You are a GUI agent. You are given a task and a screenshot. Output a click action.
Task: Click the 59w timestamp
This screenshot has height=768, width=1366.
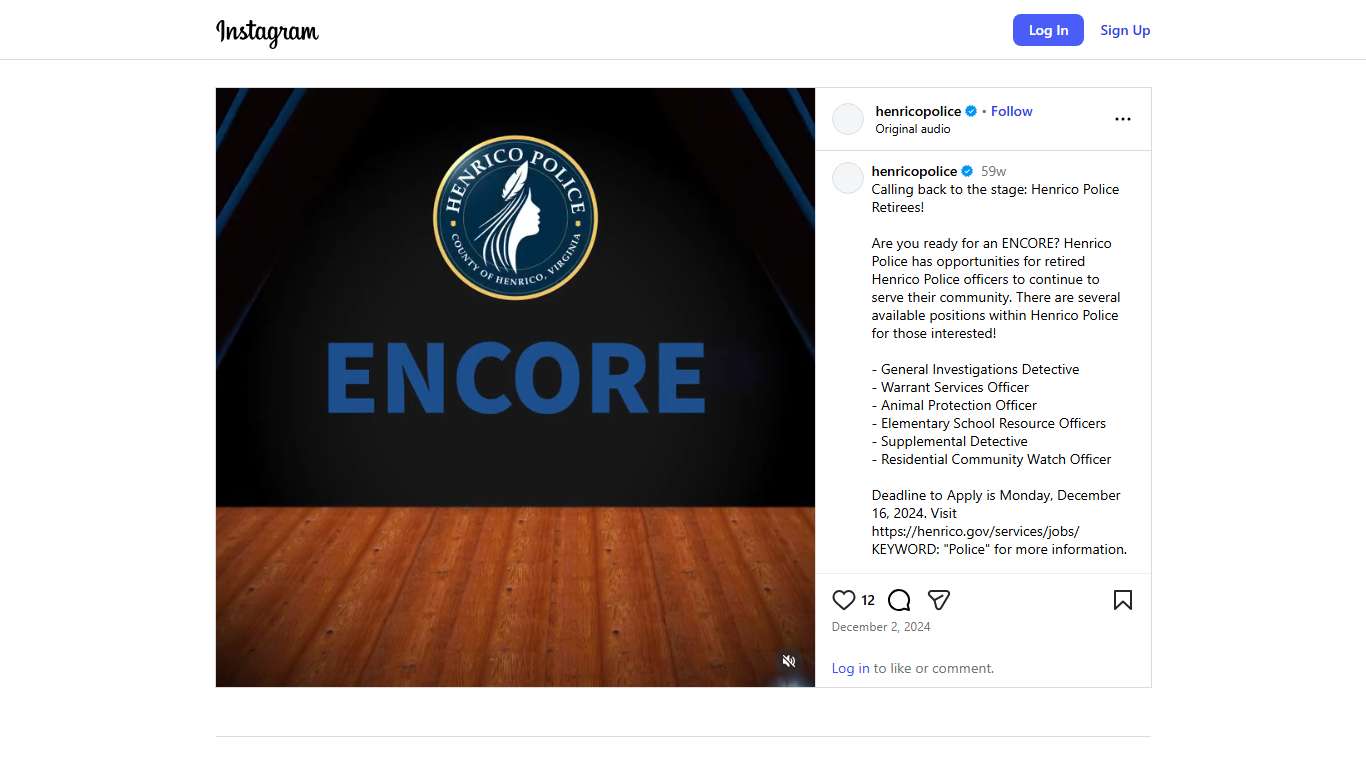click(993, 171)
